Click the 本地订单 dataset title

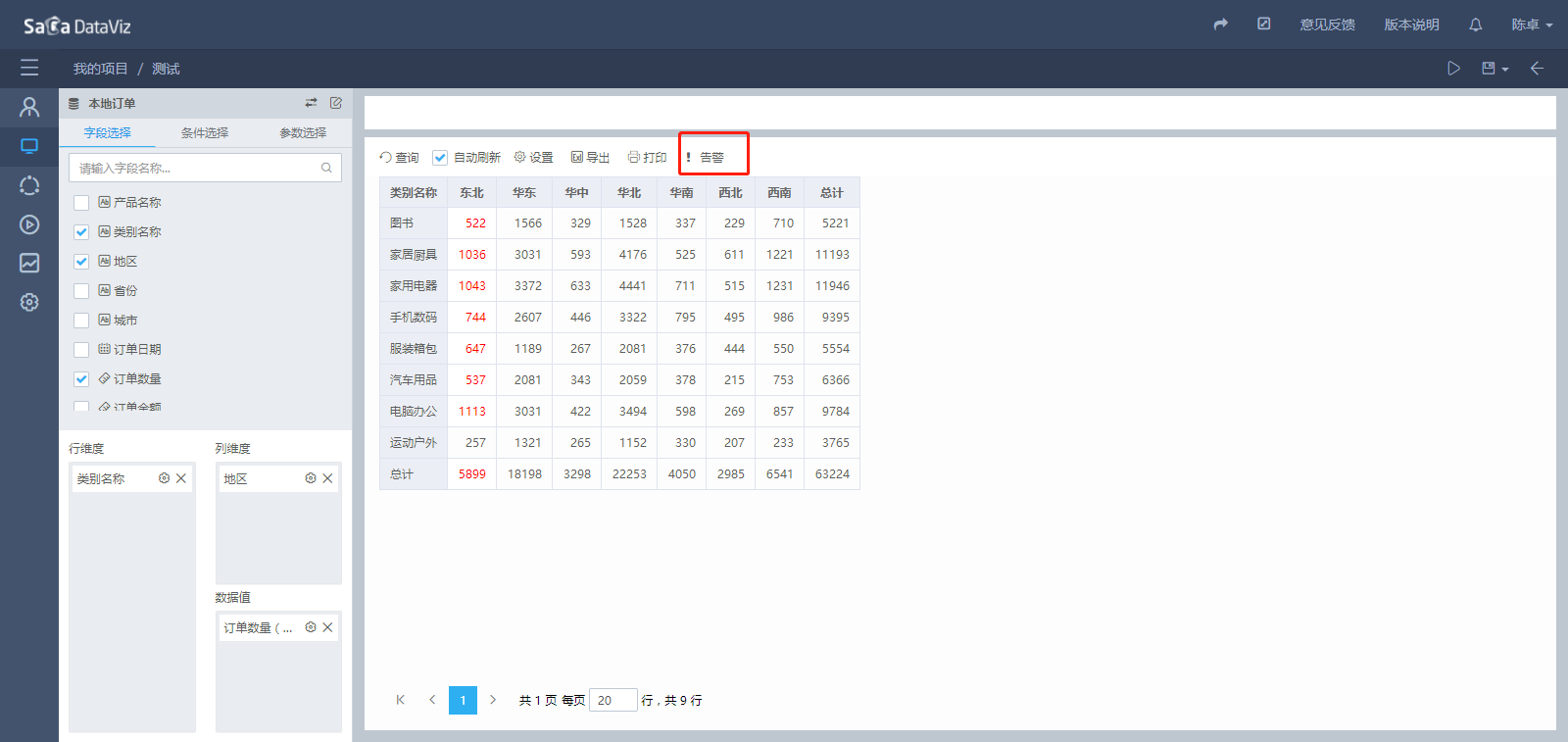(x=112, y=103)
